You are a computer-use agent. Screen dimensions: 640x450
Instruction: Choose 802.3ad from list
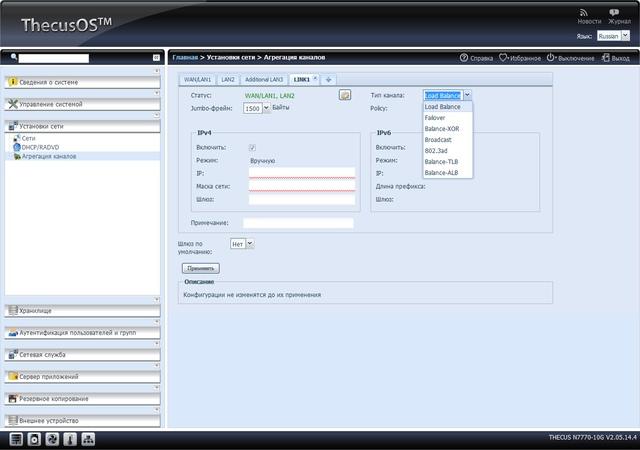click(448, 151)
